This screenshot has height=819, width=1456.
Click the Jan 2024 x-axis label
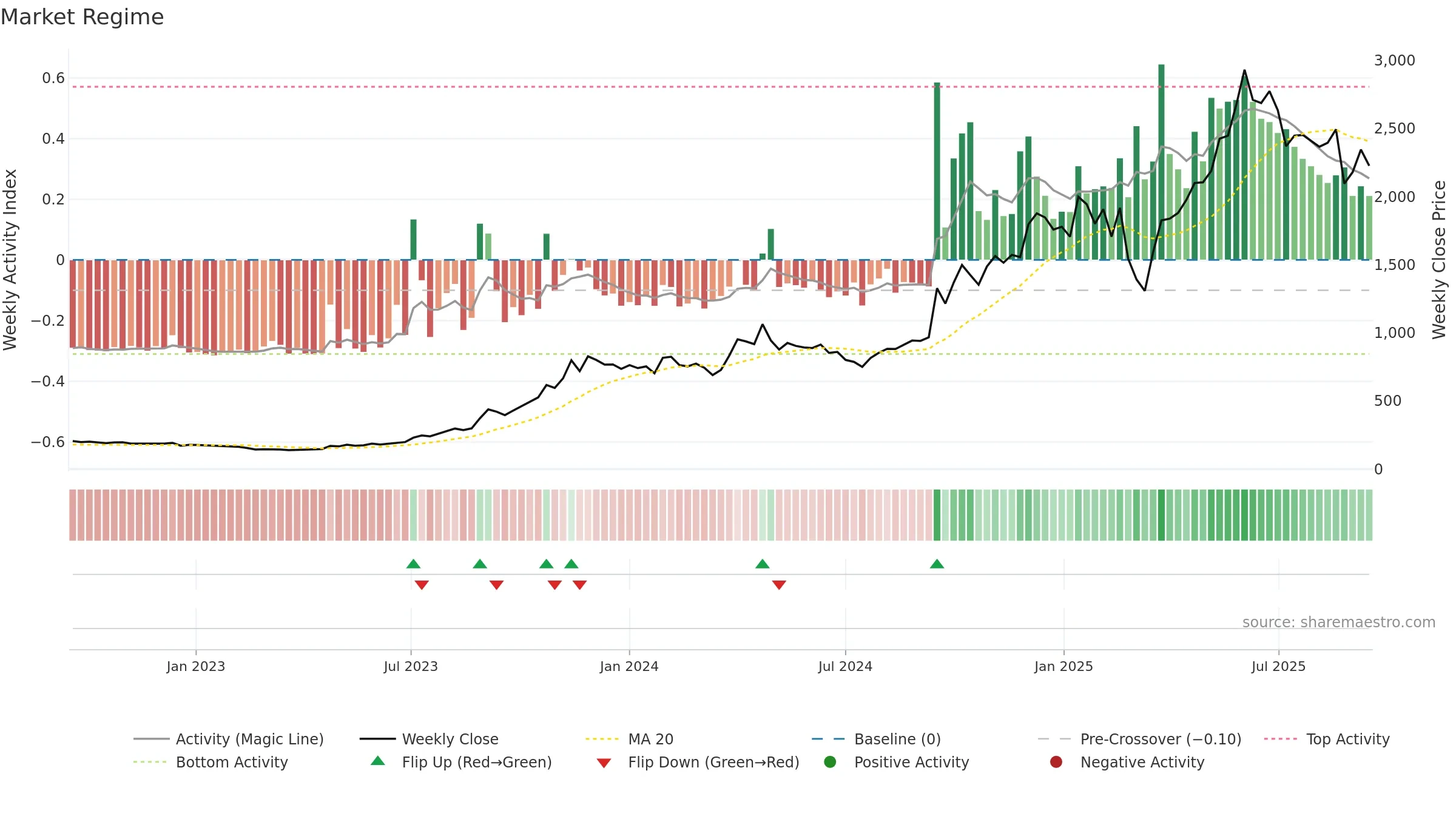click(629, 666)
